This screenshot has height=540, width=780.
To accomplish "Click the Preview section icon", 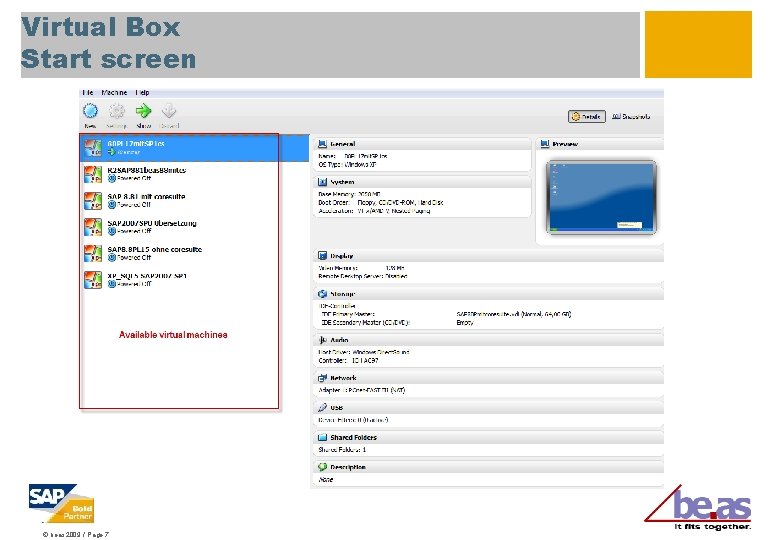I will (545, 144).
